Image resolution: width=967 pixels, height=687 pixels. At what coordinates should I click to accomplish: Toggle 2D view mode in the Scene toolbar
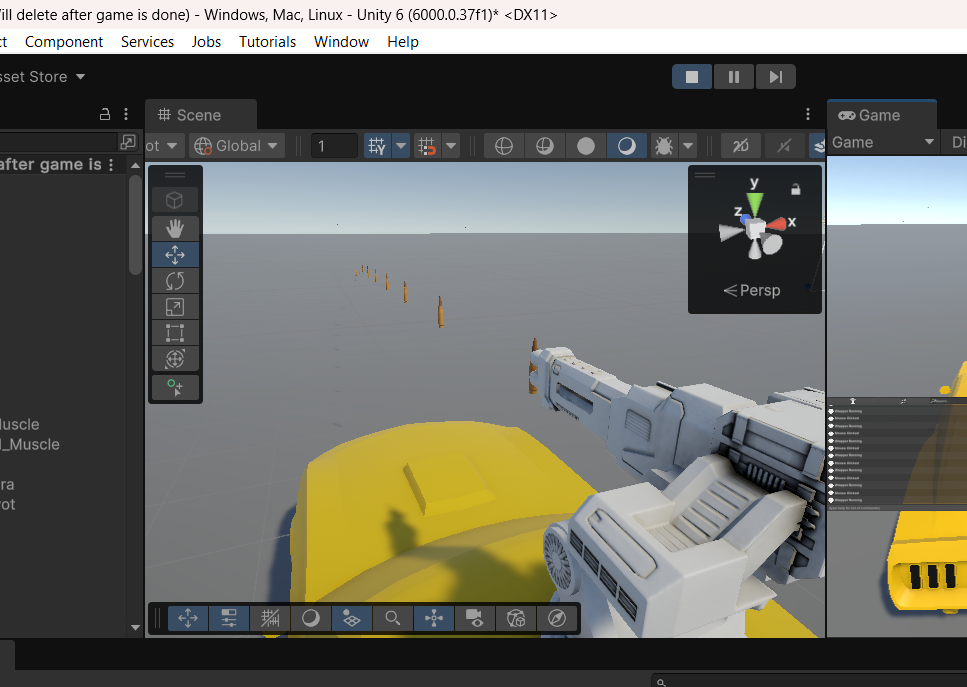click(x=741, y=146)
